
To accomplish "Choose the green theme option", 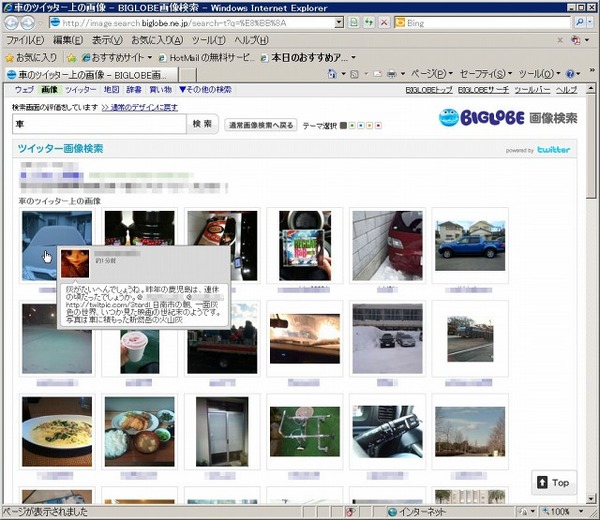I will [x=352, y=125].
